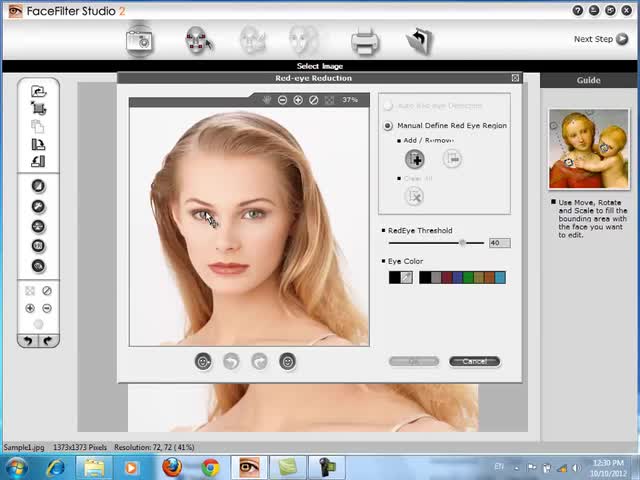Select the pan hand tool in the preview bar

[267, 100]
